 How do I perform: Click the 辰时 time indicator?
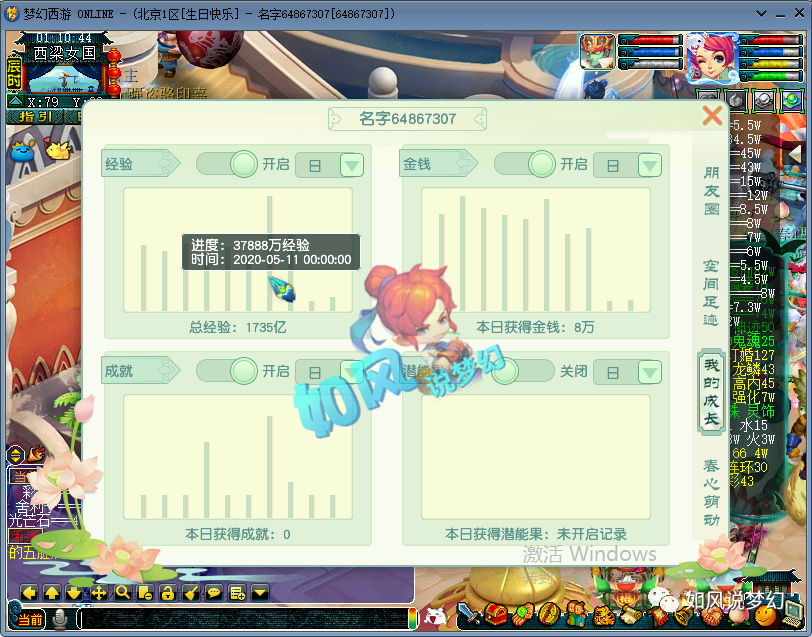(x=13, y=74)
